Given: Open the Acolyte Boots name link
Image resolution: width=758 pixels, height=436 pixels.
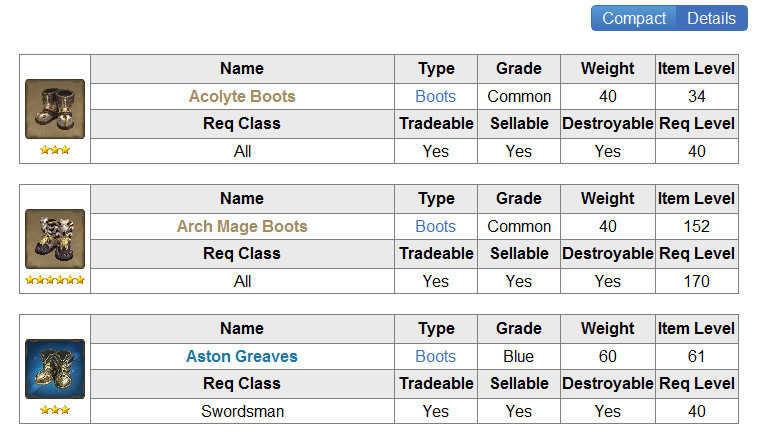Looking at the screenshot, I should tap(242, 97).
